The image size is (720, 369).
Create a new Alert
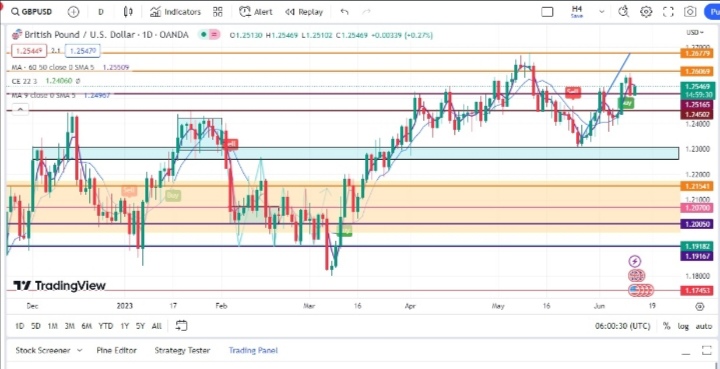click(256, 12)
